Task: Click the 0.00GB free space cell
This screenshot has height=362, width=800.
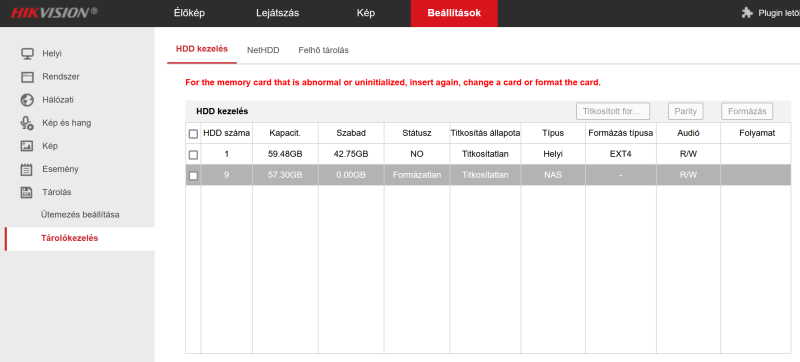Action: (351, 175)
